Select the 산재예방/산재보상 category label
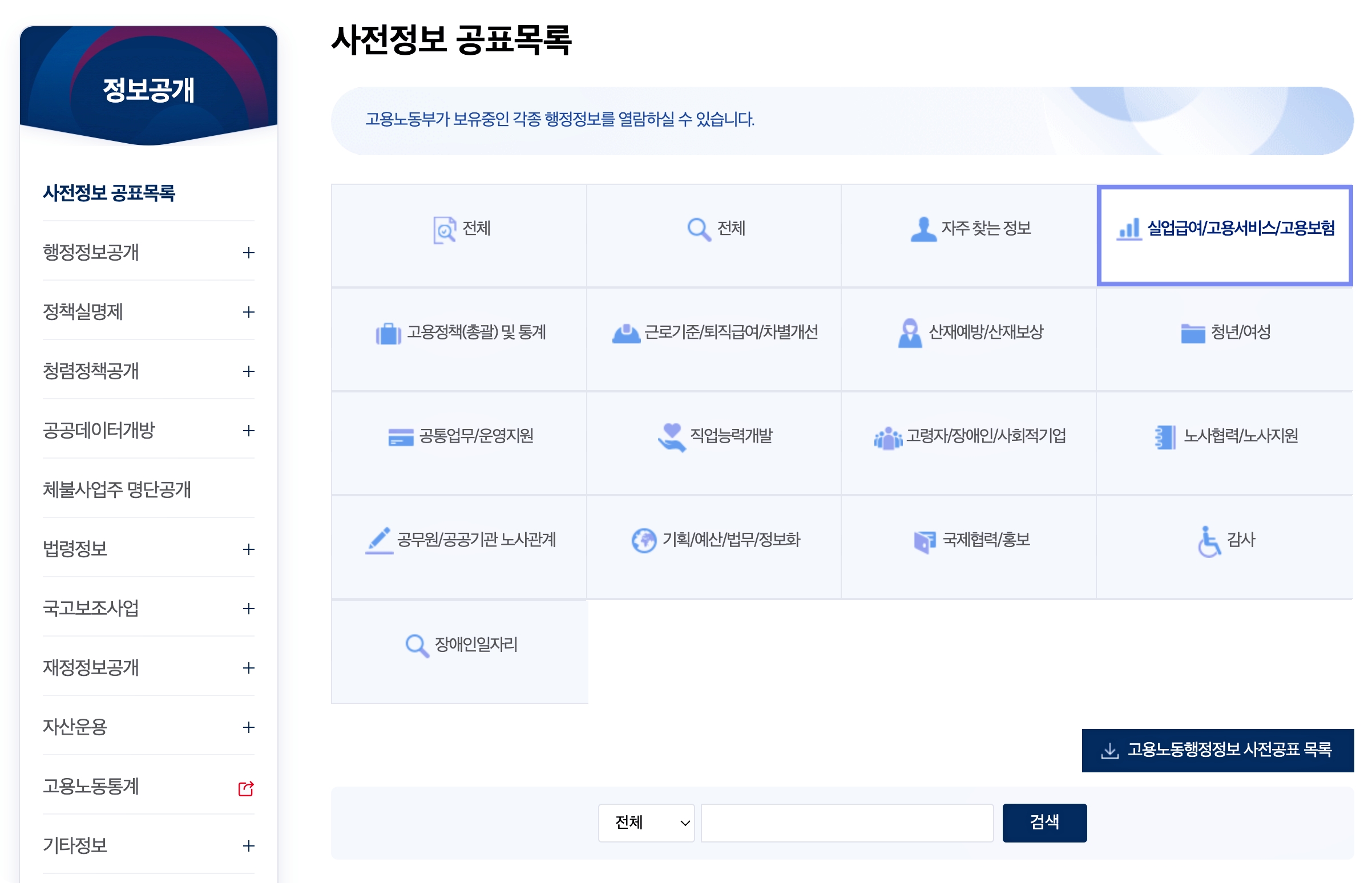 985,332
